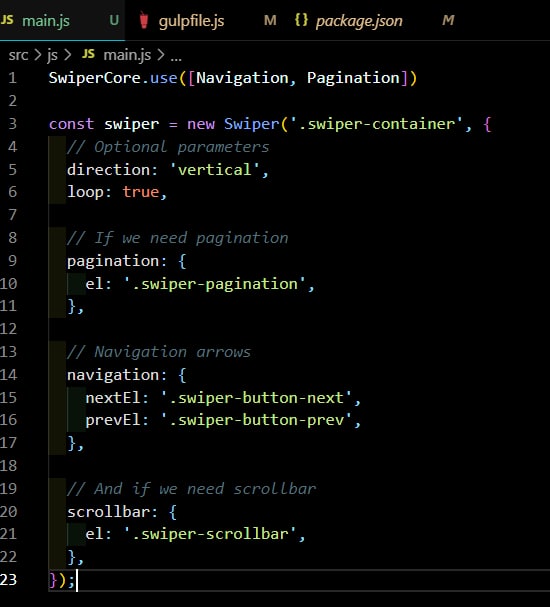
Task: Click the Navigation argument on line 1
Action: [242, 78]
